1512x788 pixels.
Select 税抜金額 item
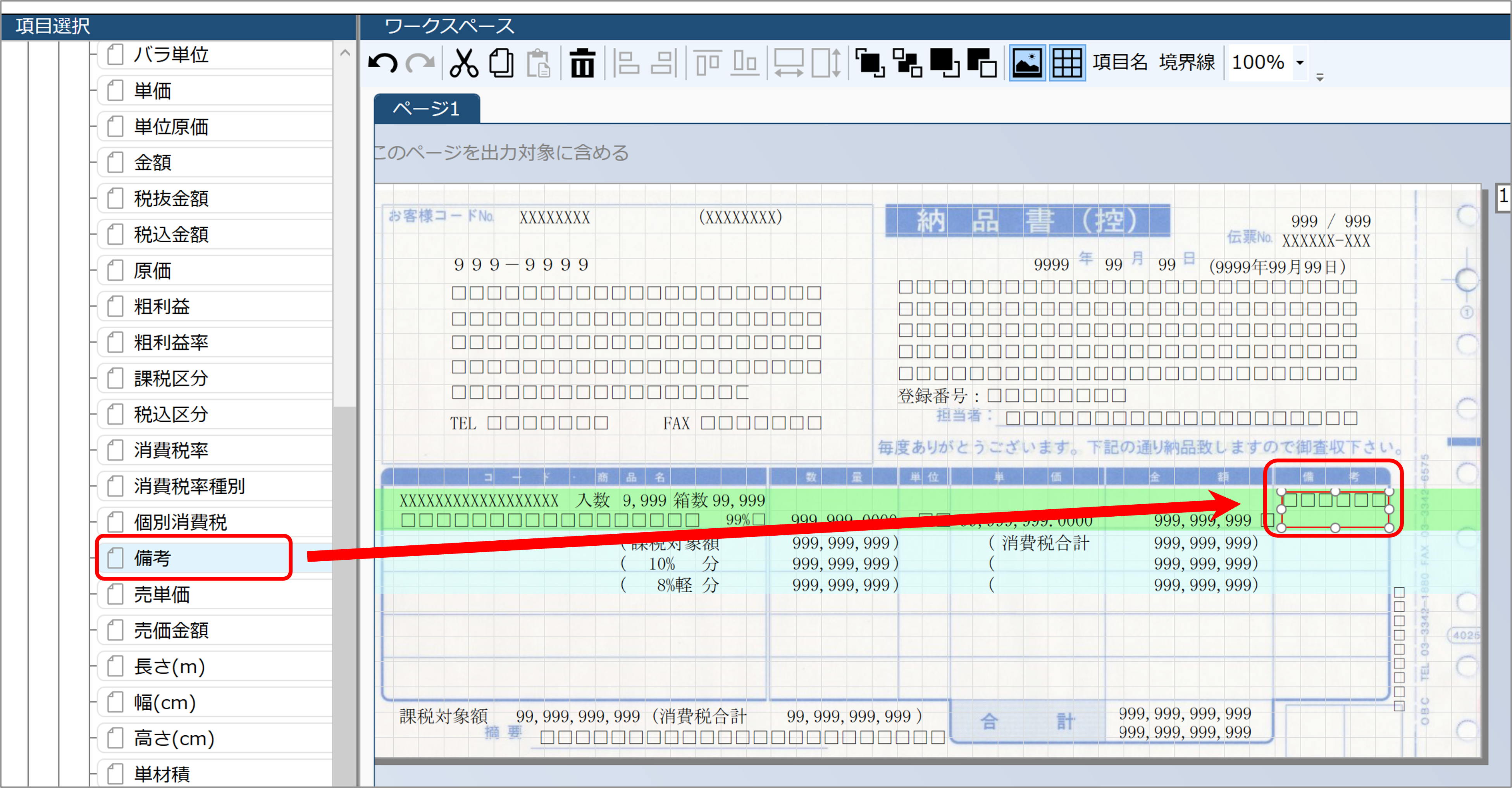click(215, 198)
